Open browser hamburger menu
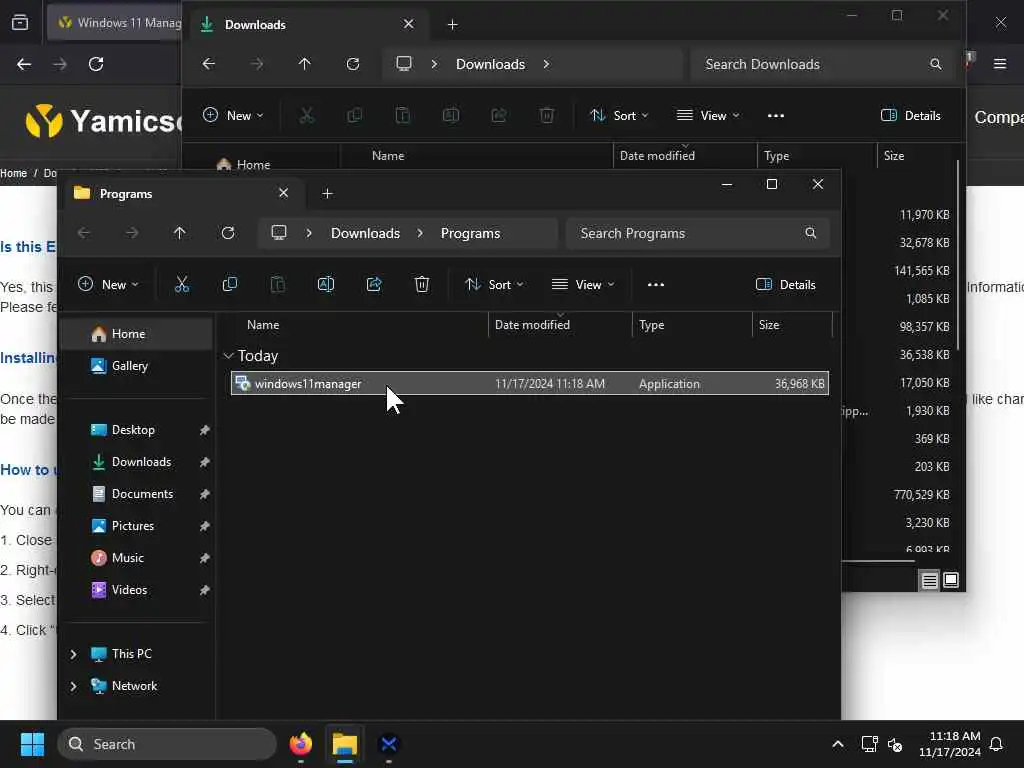 pyautogui.click(x=1000, y=64)
